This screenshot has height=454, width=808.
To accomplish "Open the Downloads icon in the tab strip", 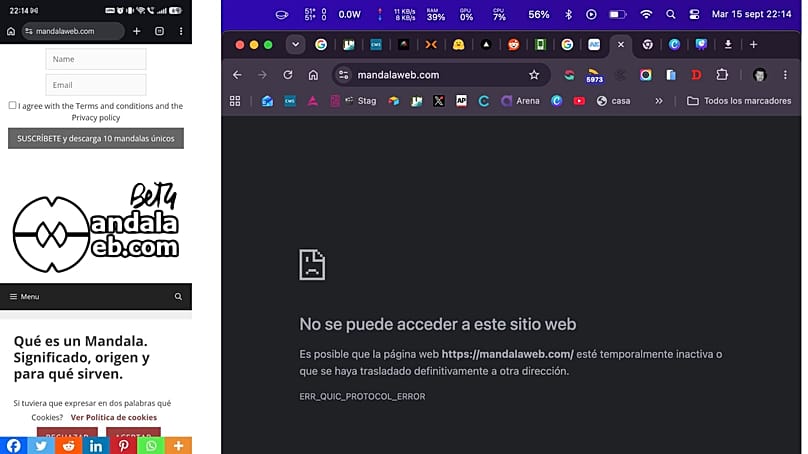I will coord(728,45).
